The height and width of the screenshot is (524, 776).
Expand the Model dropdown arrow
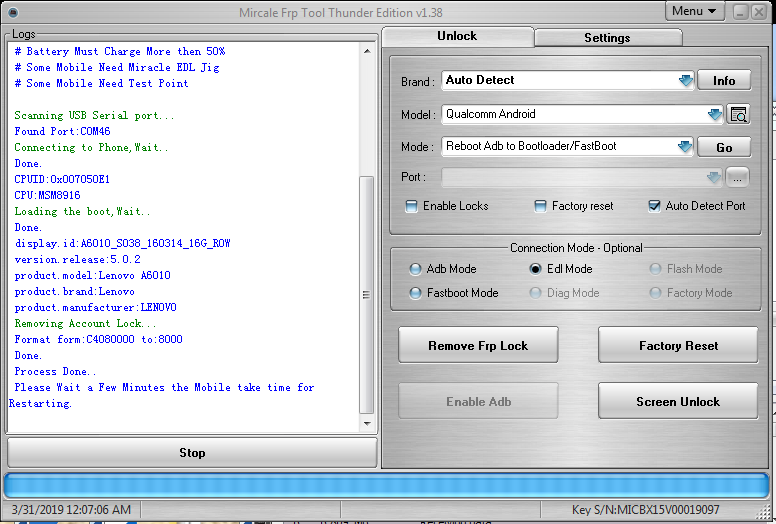(x=715, y=114)
